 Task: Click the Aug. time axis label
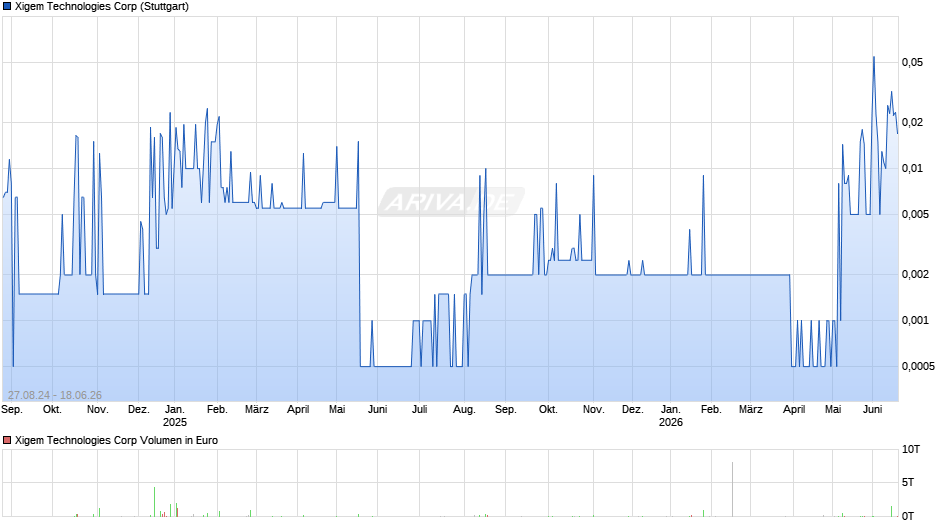[464, 410]
